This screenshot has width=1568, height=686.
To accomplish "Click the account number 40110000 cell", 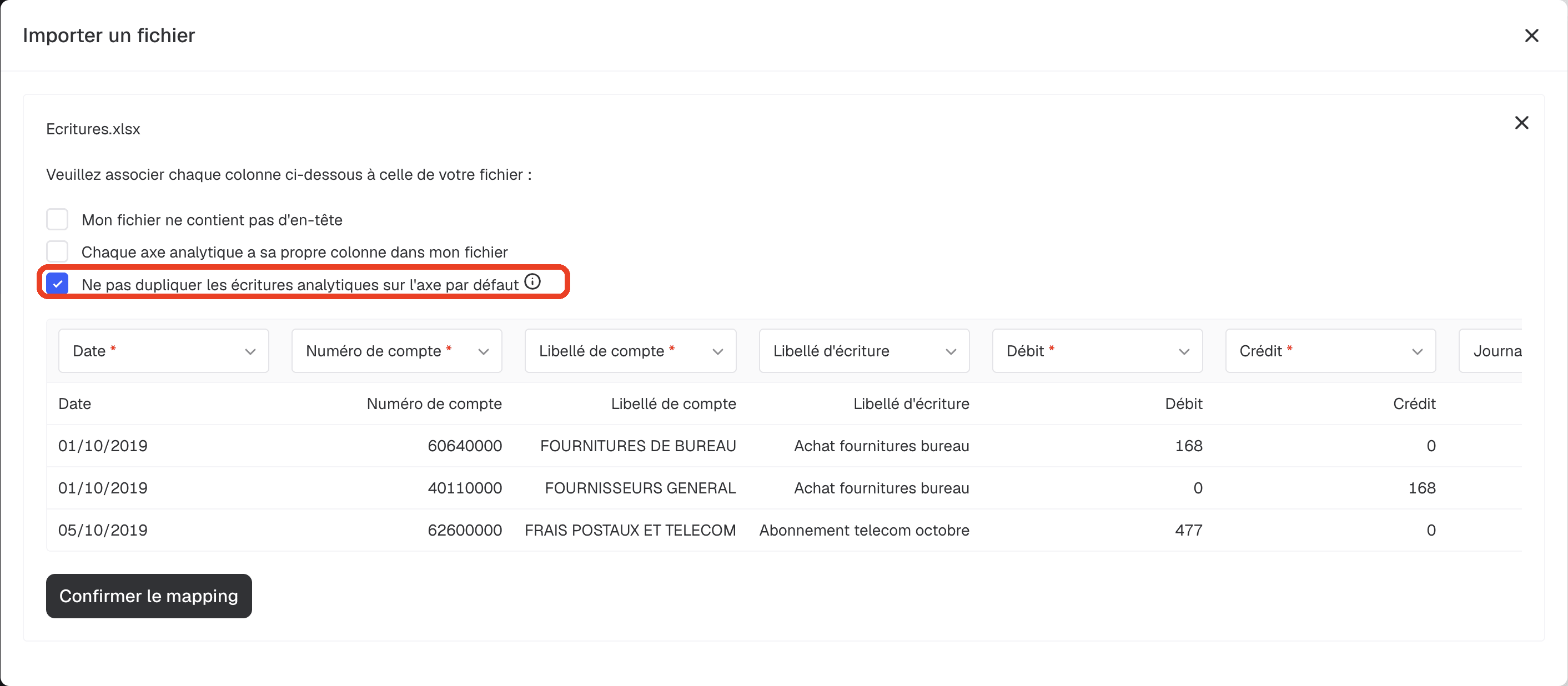I will click(464, 487).
